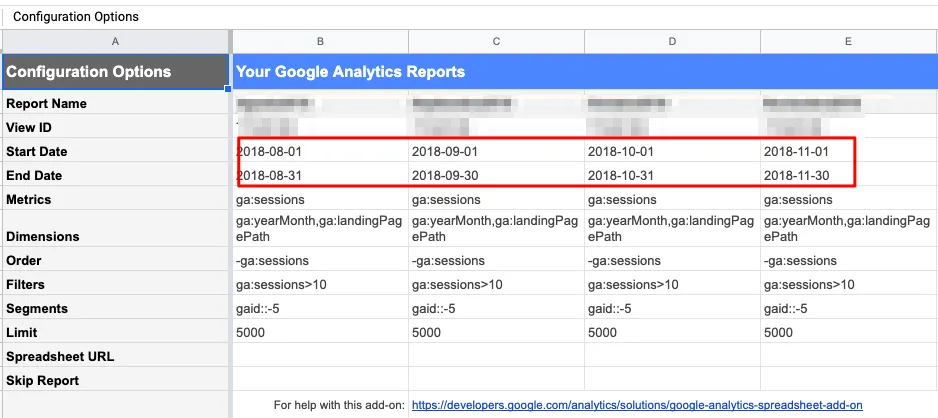Click the gaid::-5 segment cell in column B
Screen dimensions: 938x418
pos(321,307)
